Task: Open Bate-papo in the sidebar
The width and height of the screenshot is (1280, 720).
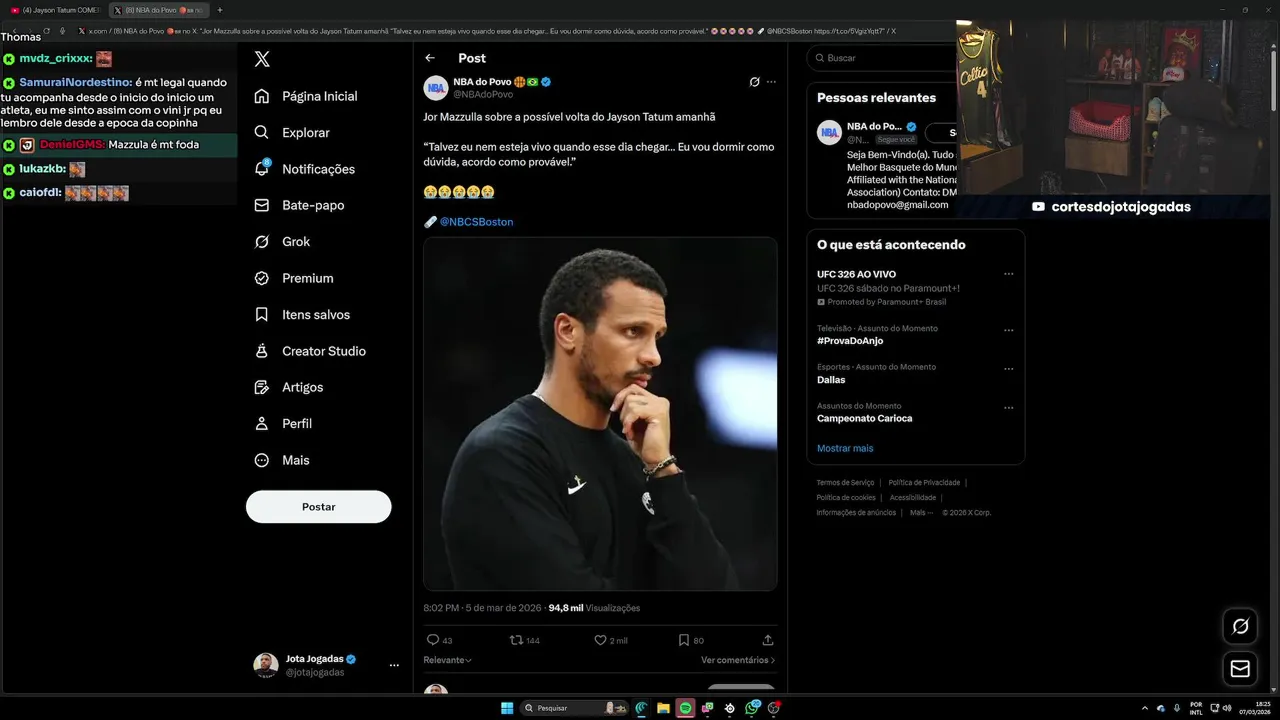Action: (x=299, y=205)
